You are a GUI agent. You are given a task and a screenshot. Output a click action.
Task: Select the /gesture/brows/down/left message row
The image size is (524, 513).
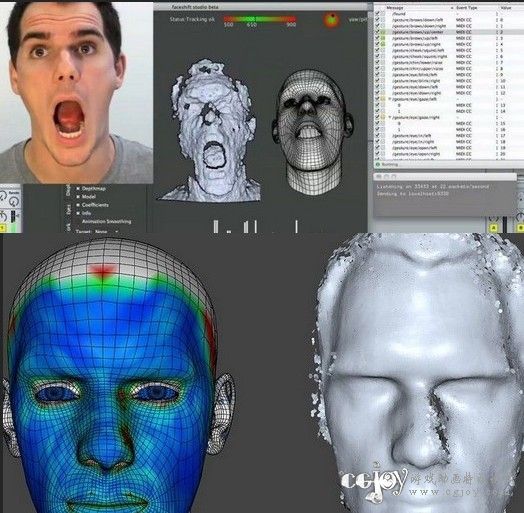448,20
